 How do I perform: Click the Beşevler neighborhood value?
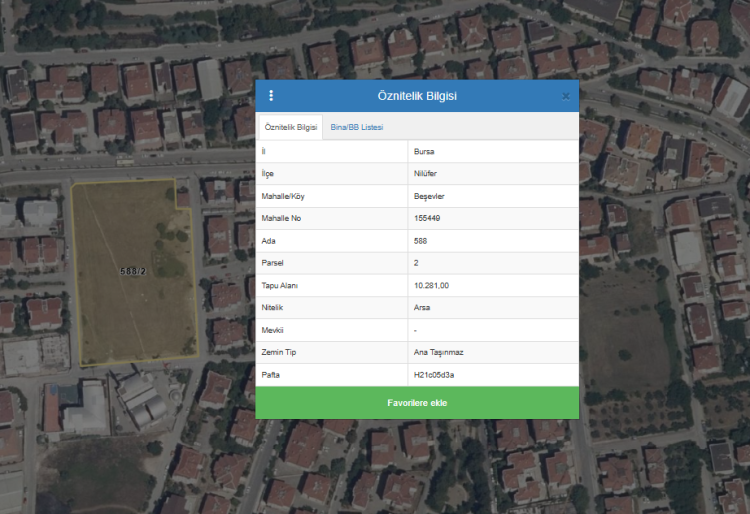point(428,196)
